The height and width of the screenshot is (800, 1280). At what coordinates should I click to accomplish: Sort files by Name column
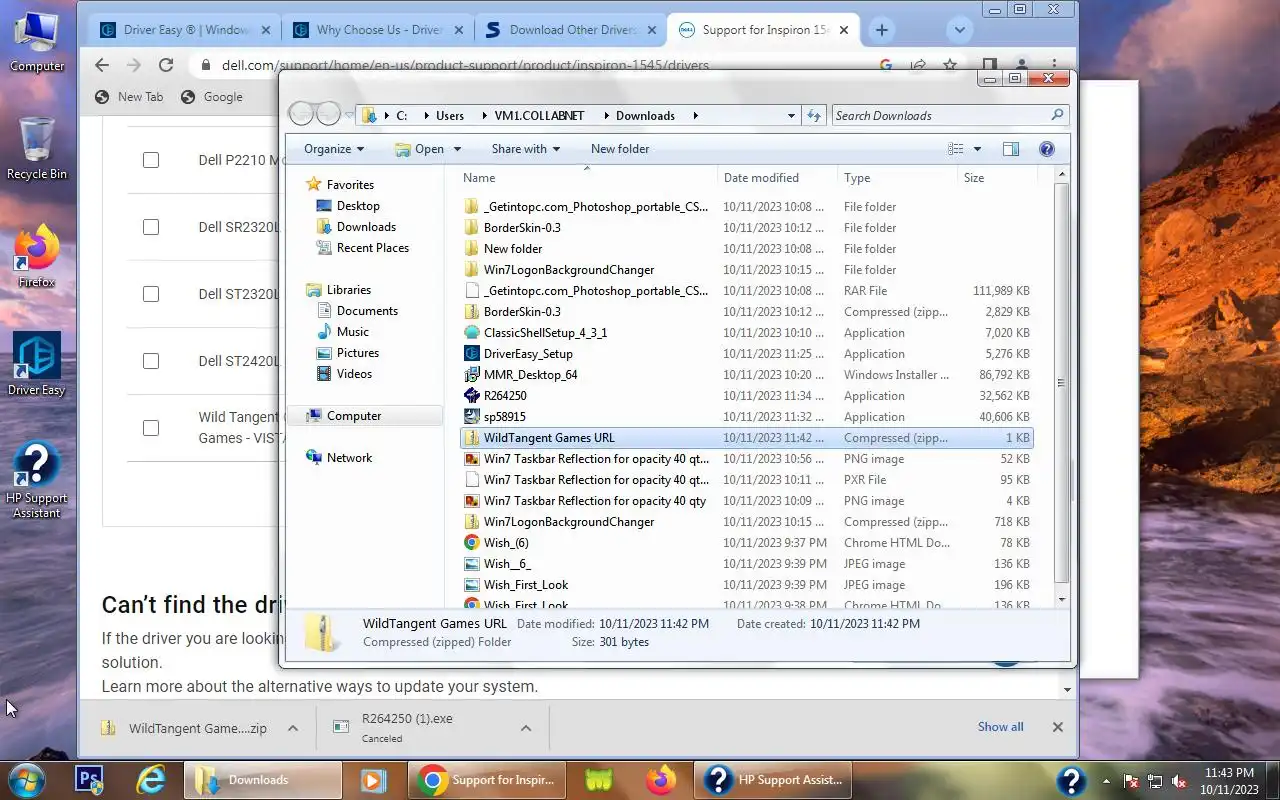[x=587, y=178]
